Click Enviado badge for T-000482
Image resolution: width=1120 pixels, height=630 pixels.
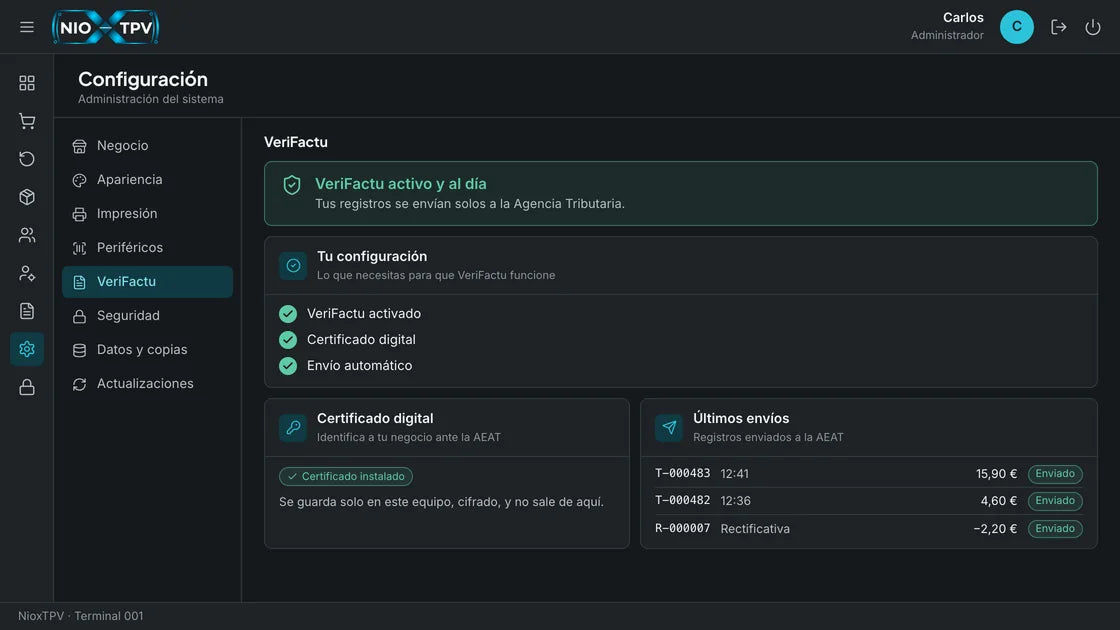click(1055, 501)
